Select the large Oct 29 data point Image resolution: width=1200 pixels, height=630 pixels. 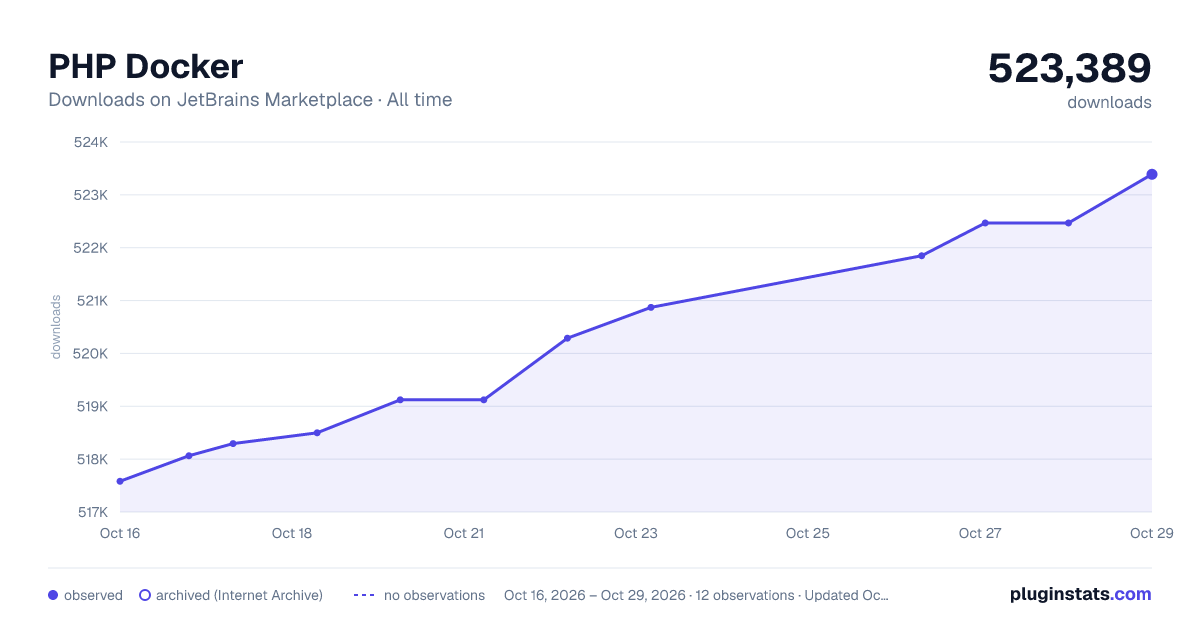pos(1152,174)
